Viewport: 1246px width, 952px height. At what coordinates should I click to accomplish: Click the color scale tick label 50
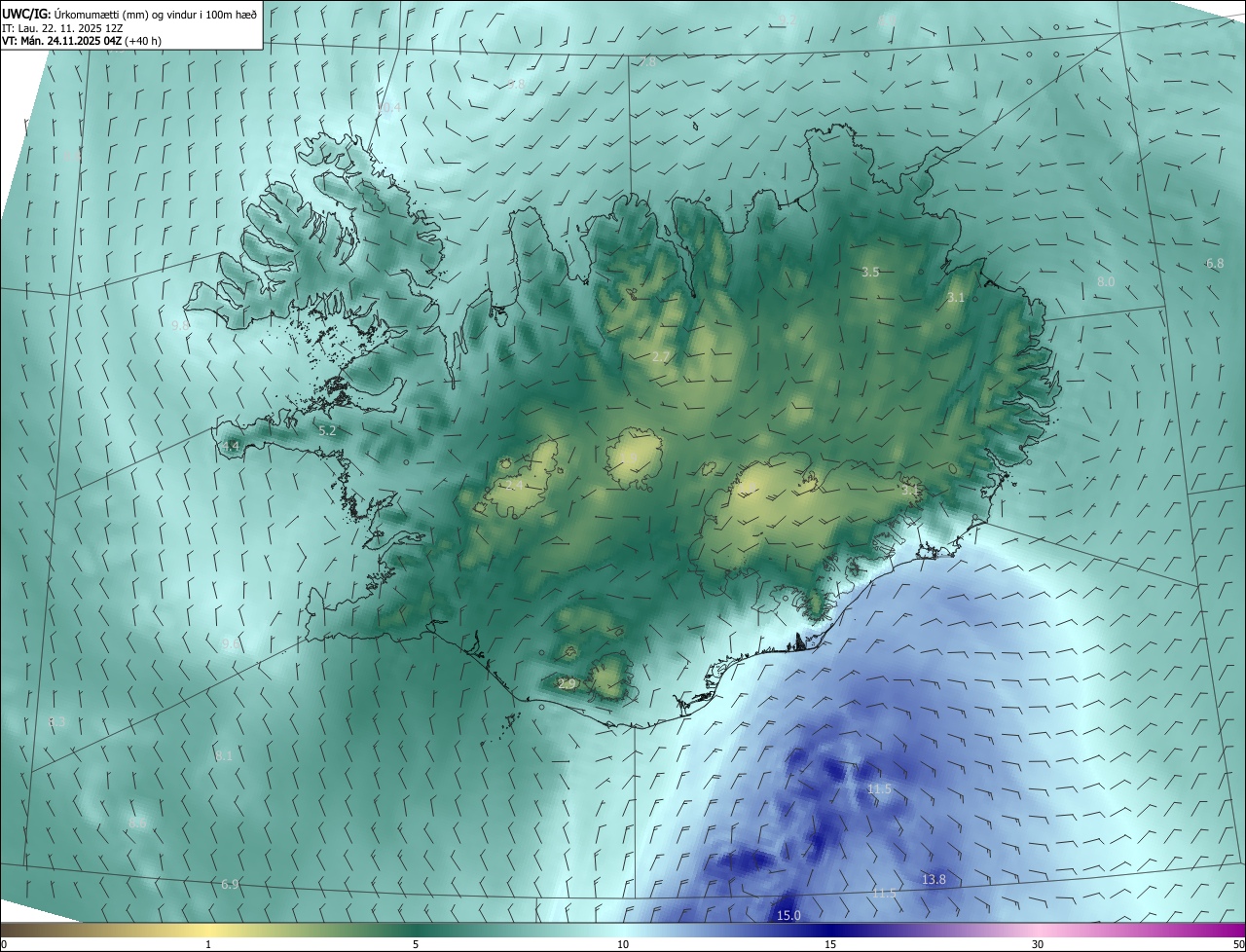pos(1238,944)
